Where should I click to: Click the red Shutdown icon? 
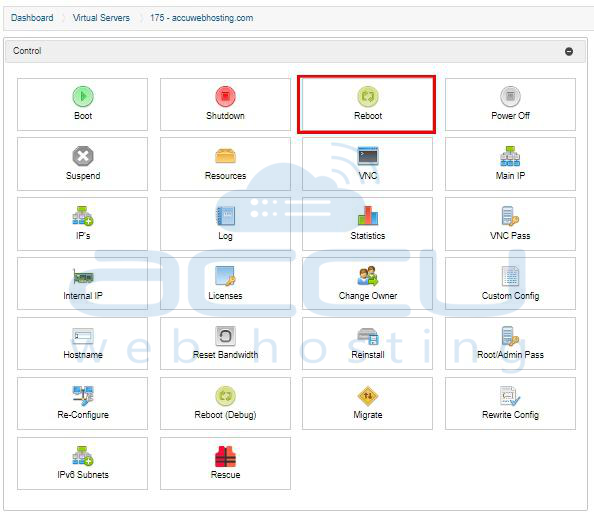point(225,96)
